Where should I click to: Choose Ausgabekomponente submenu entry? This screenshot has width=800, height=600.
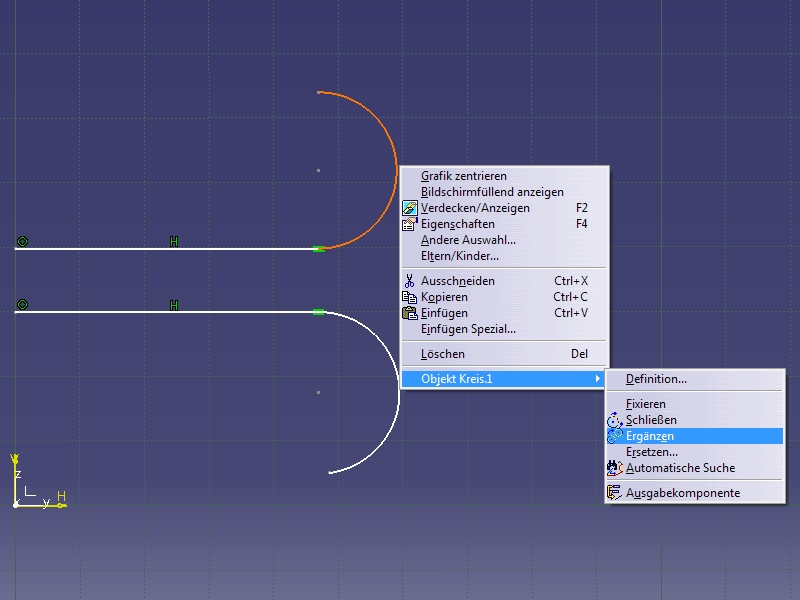695,493
